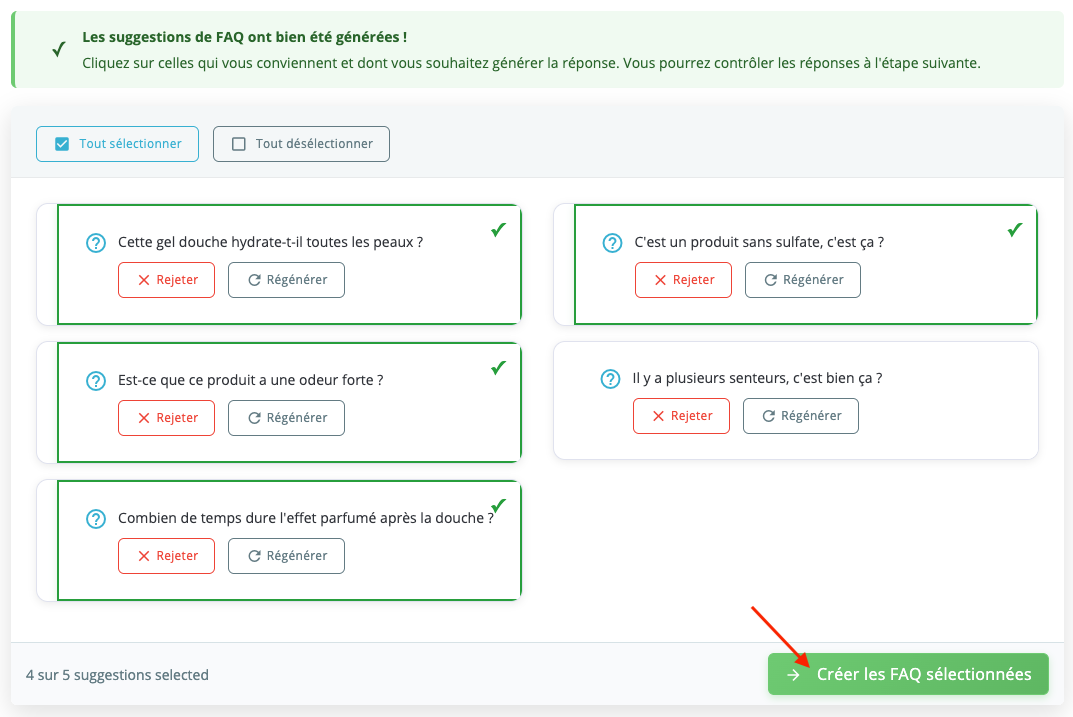1073x717 pixels.
Task: Click 'Créer les FAQ sélectionnées' button
Action: (907, 674)
